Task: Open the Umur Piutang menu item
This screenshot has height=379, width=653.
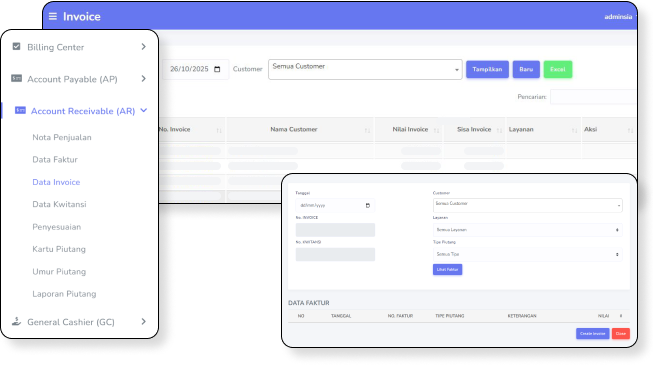Action: pos(59,272)
